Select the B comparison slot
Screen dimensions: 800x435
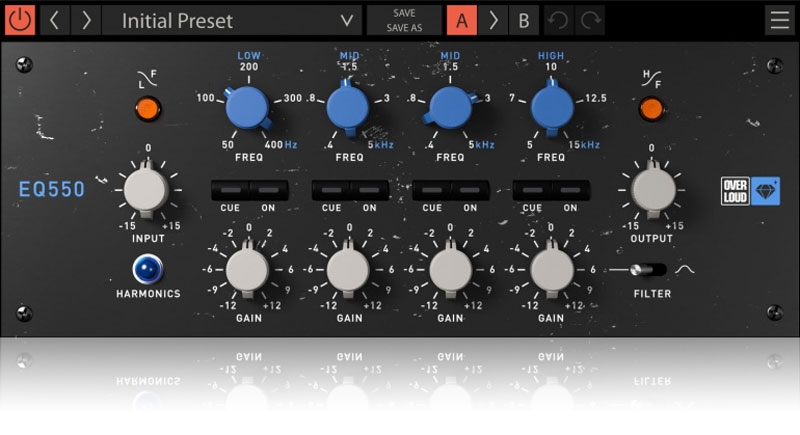pyautogui.click(x=523, y=20)
